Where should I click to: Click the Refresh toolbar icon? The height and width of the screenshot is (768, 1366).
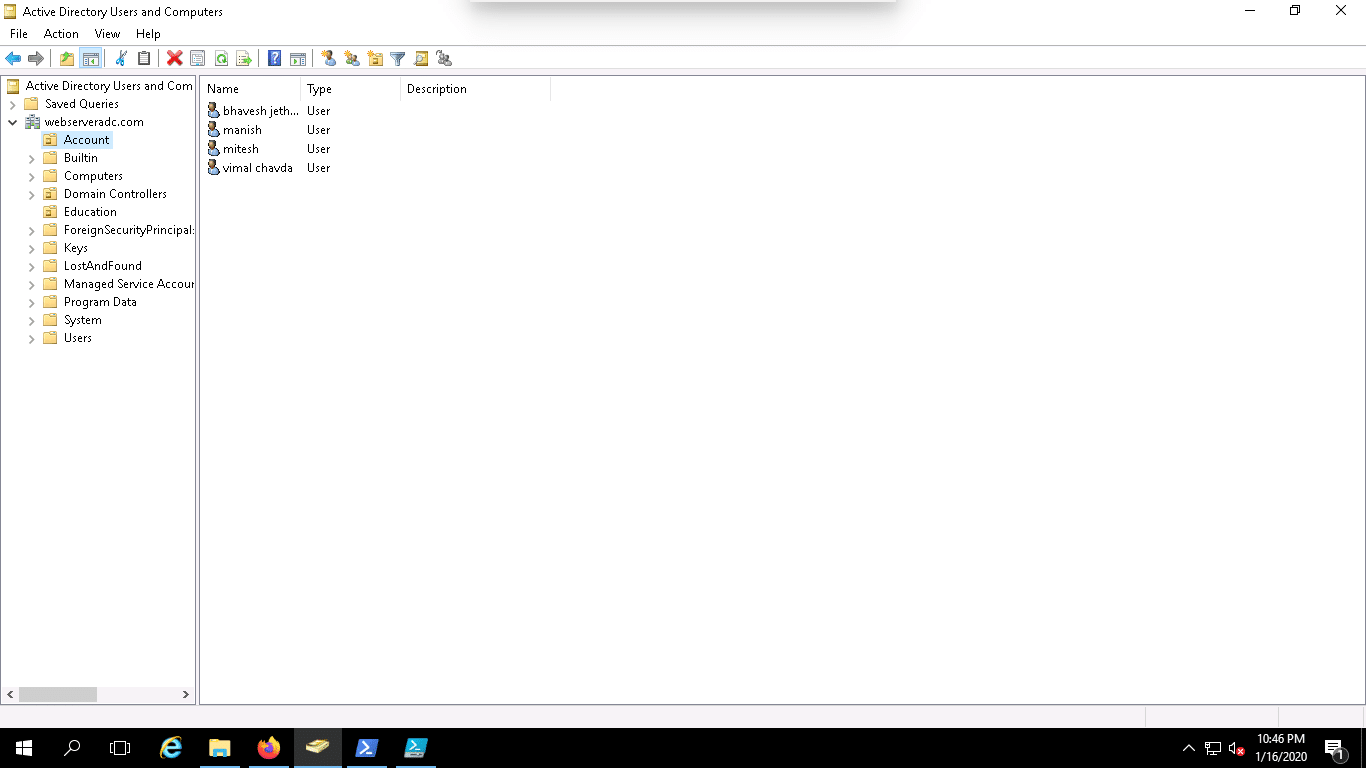pos(221,59)
